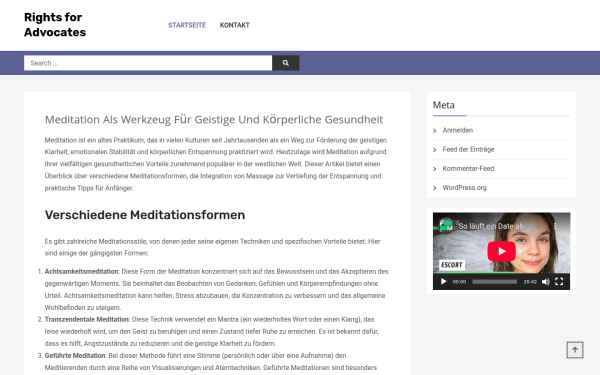The image size is (600, 375).
Task: Click the Rights for Advocates site title
Action: 55,24
